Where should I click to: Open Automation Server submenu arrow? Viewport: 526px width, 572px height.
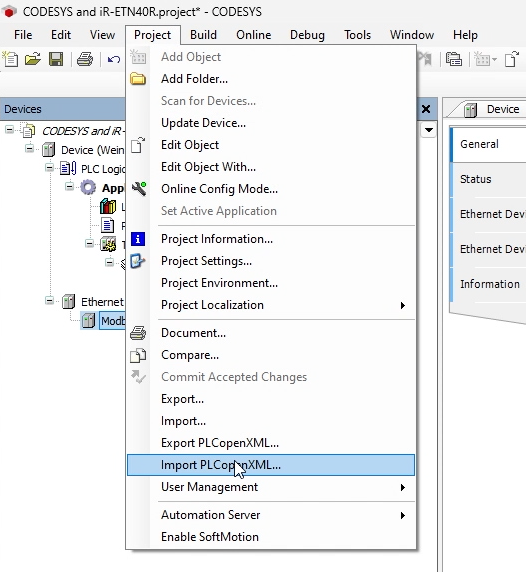[x=403, y=515]
